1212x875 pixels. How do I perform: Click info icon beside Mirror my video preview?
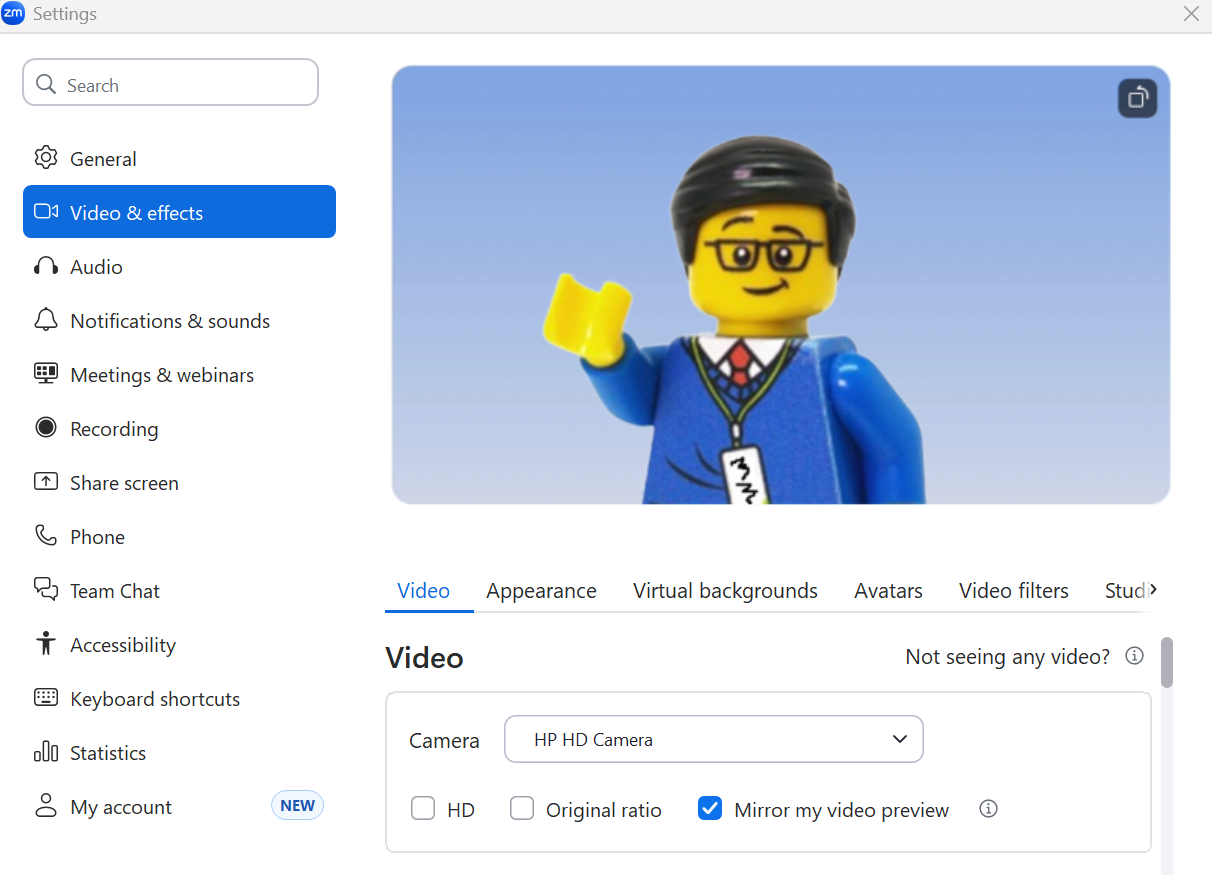988,809
